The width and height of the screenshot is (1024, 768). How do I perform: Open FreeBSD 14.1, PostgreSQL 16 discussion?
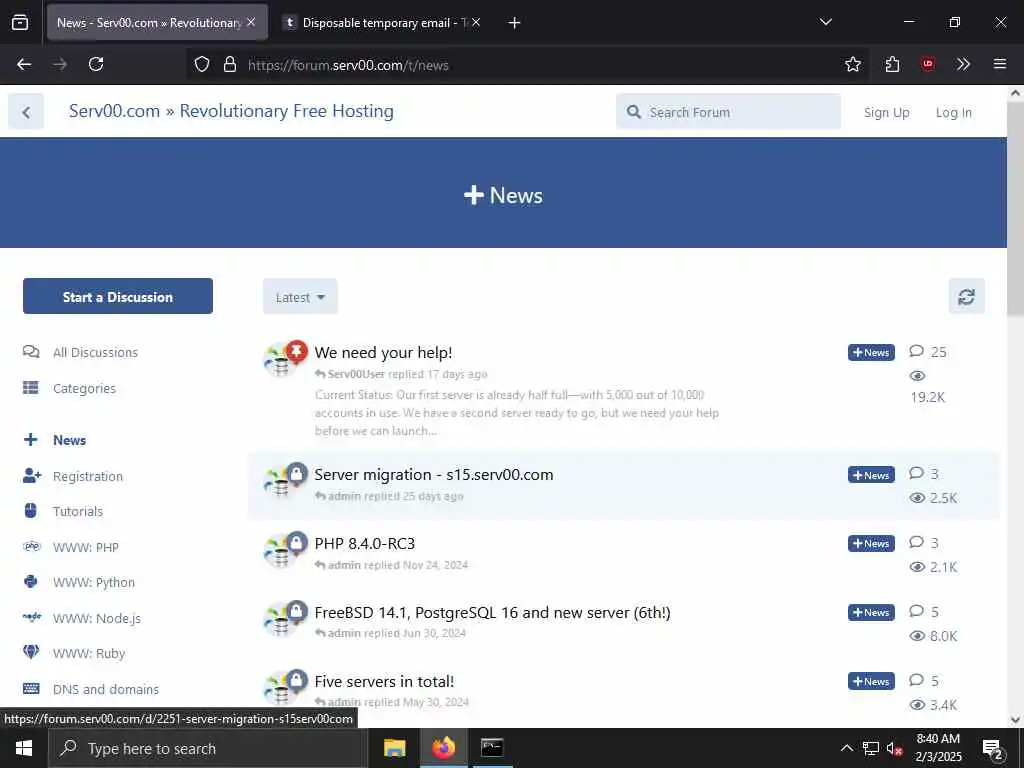492,613
